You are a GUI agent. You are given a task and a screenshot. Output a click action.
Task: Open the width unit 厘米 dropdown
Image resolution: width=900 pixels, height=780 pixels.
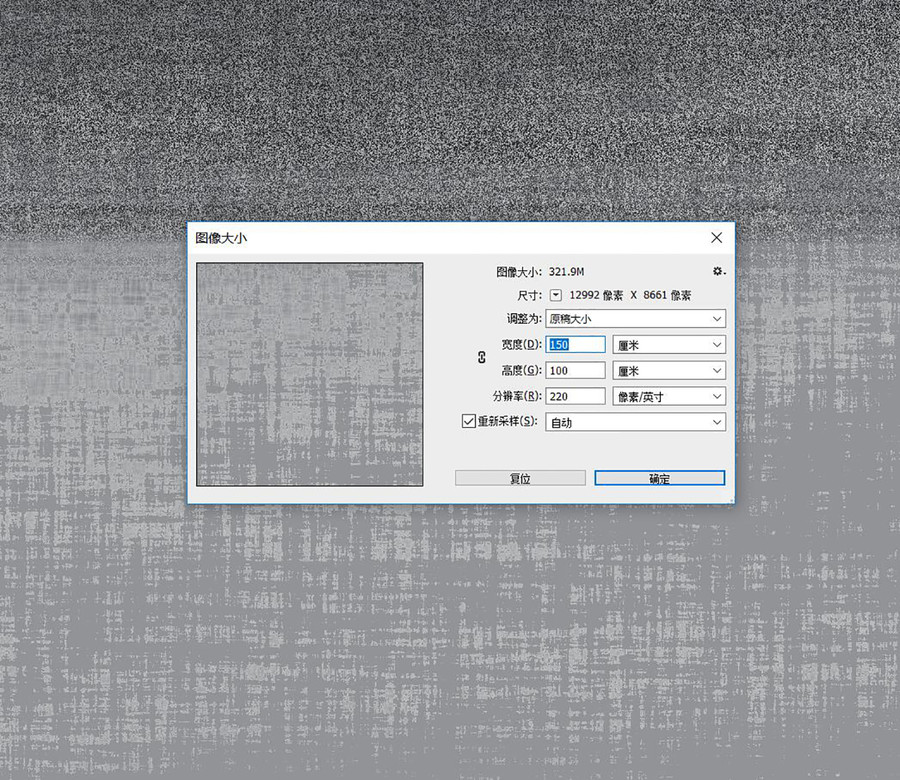(x=669, y=344)
